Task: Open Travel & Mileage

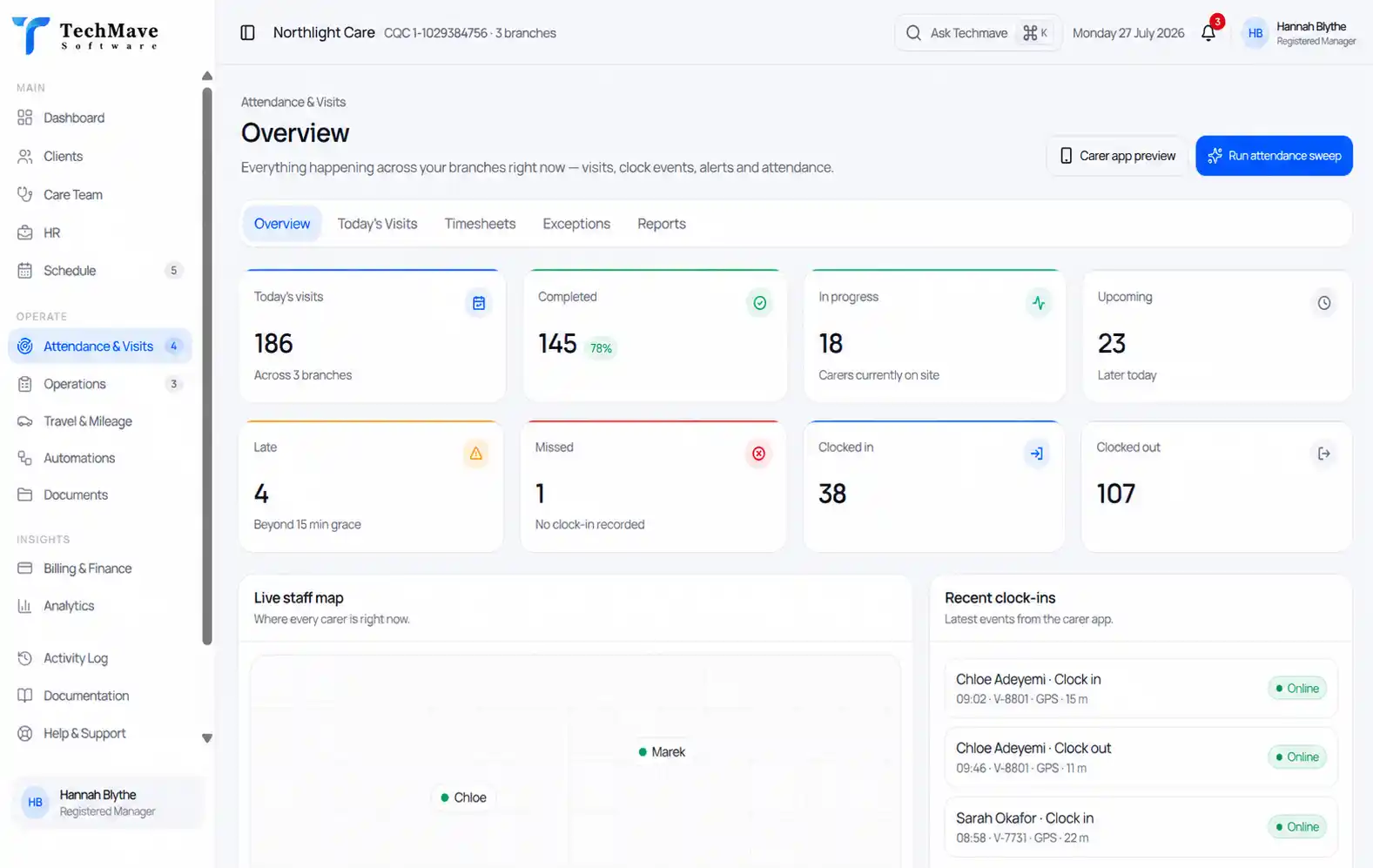Action: click(100, 421)
